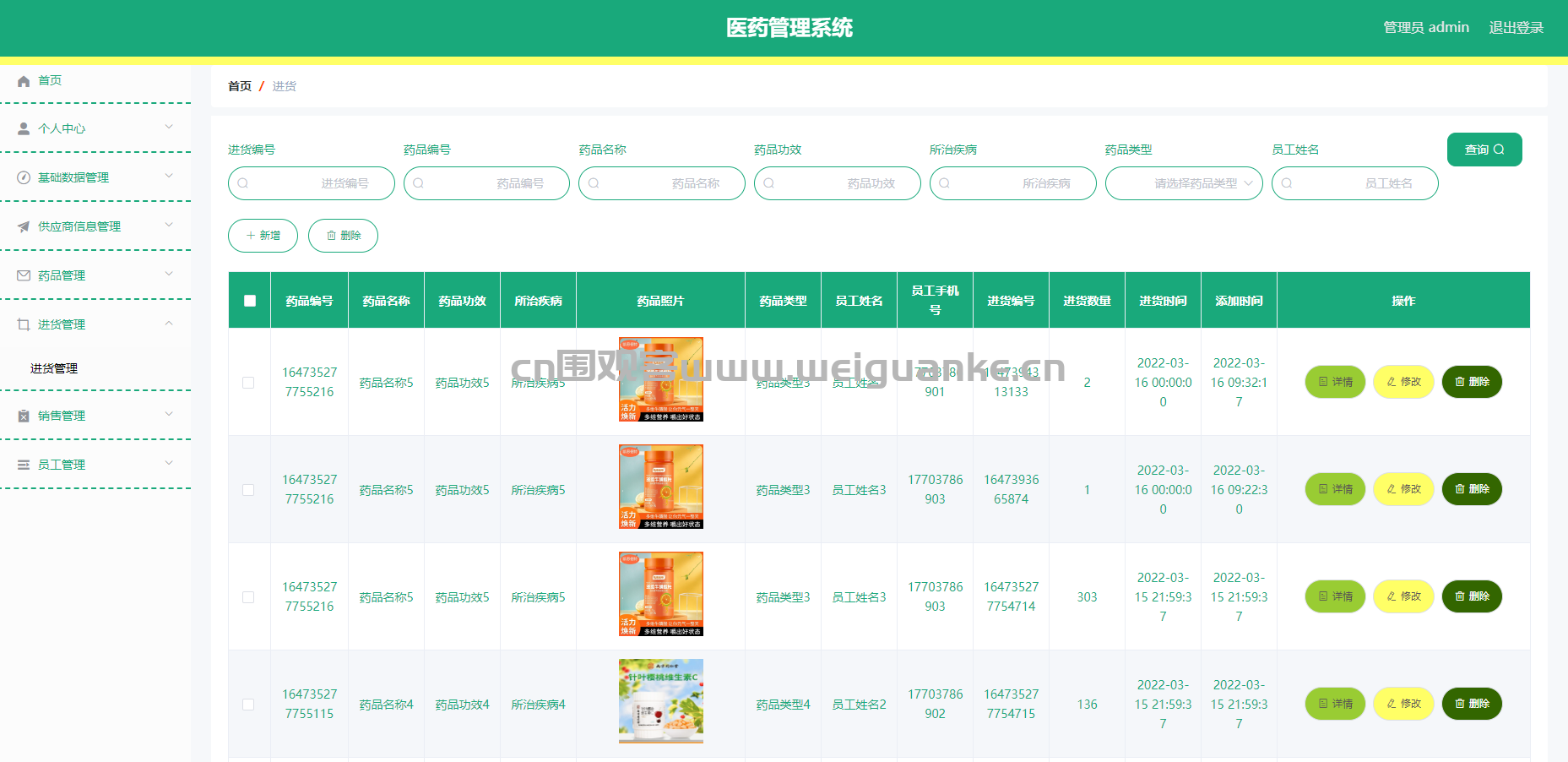Expand the 销售管理 sidebar chevron
1568x762 pixels.
[x=169, y=415]
